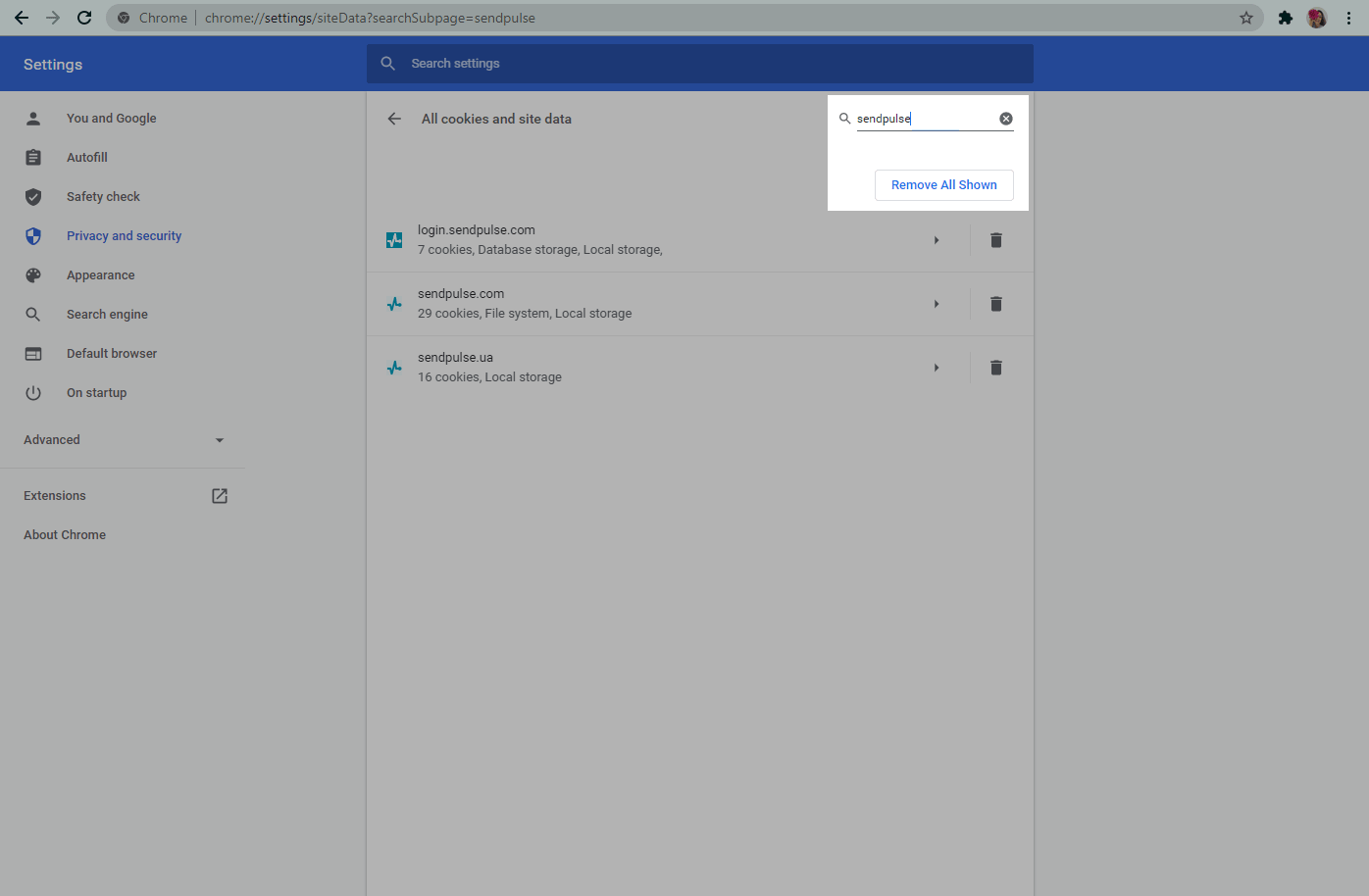Remove sendpulse.ua data via trash icon
The width and height of the screenshot is (1369, 896).
(x=995, y=368)
